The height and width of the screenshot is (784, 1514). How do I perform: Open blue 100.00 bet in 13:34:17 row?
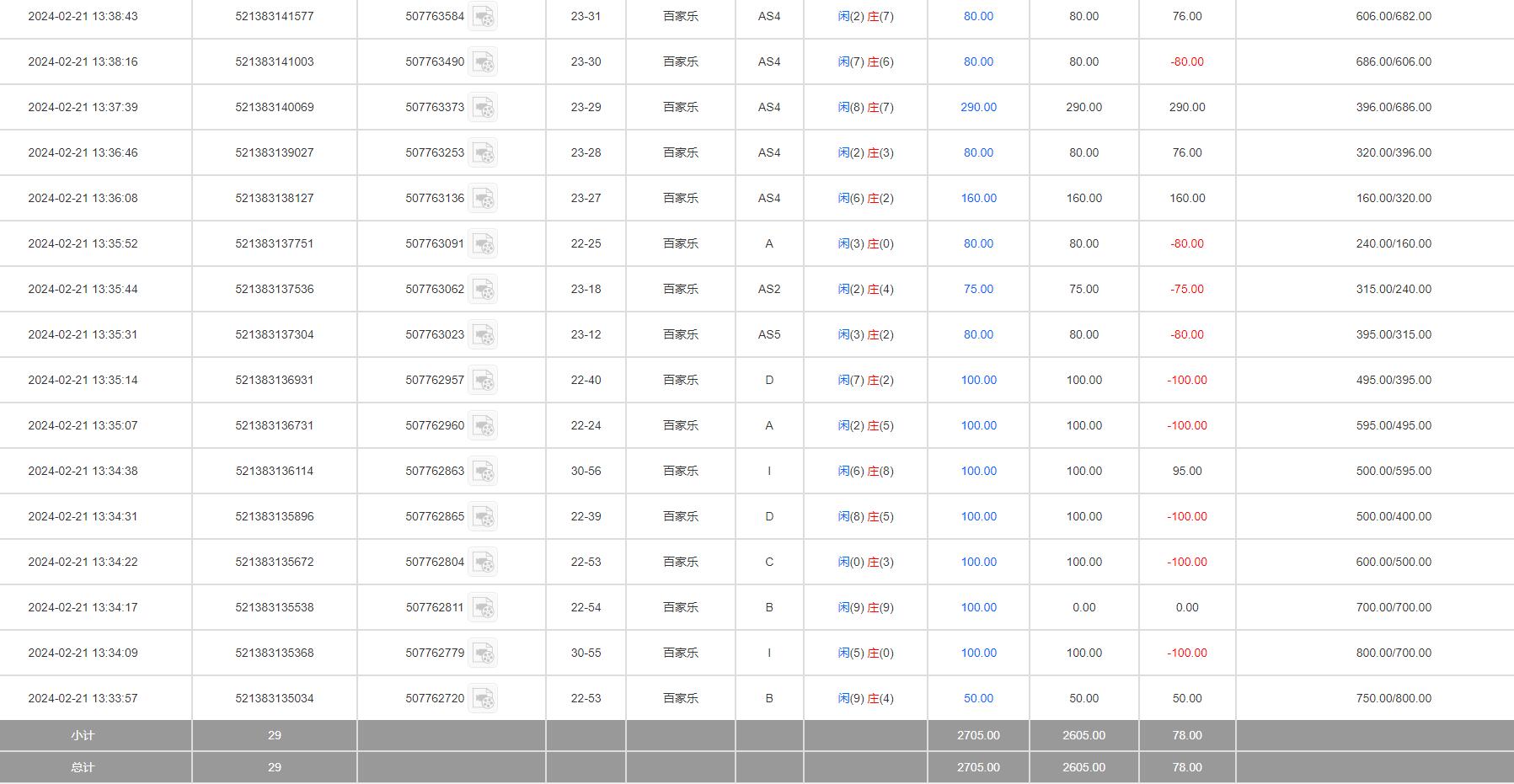[978, 607]
